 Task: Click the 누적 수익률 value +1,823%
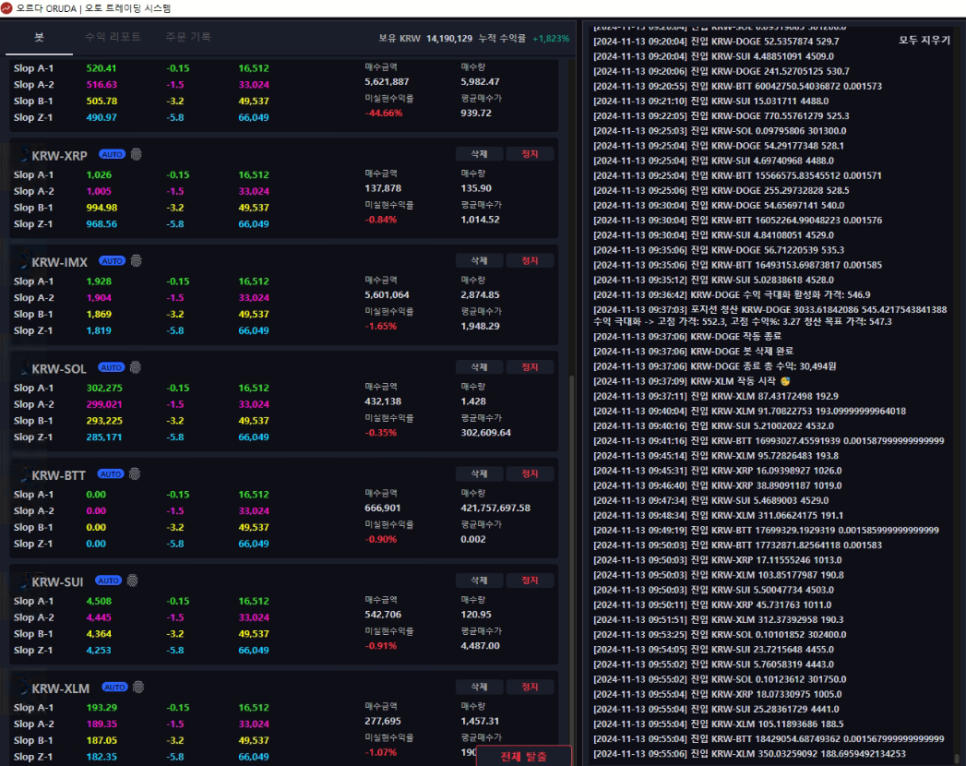(551, 38)
